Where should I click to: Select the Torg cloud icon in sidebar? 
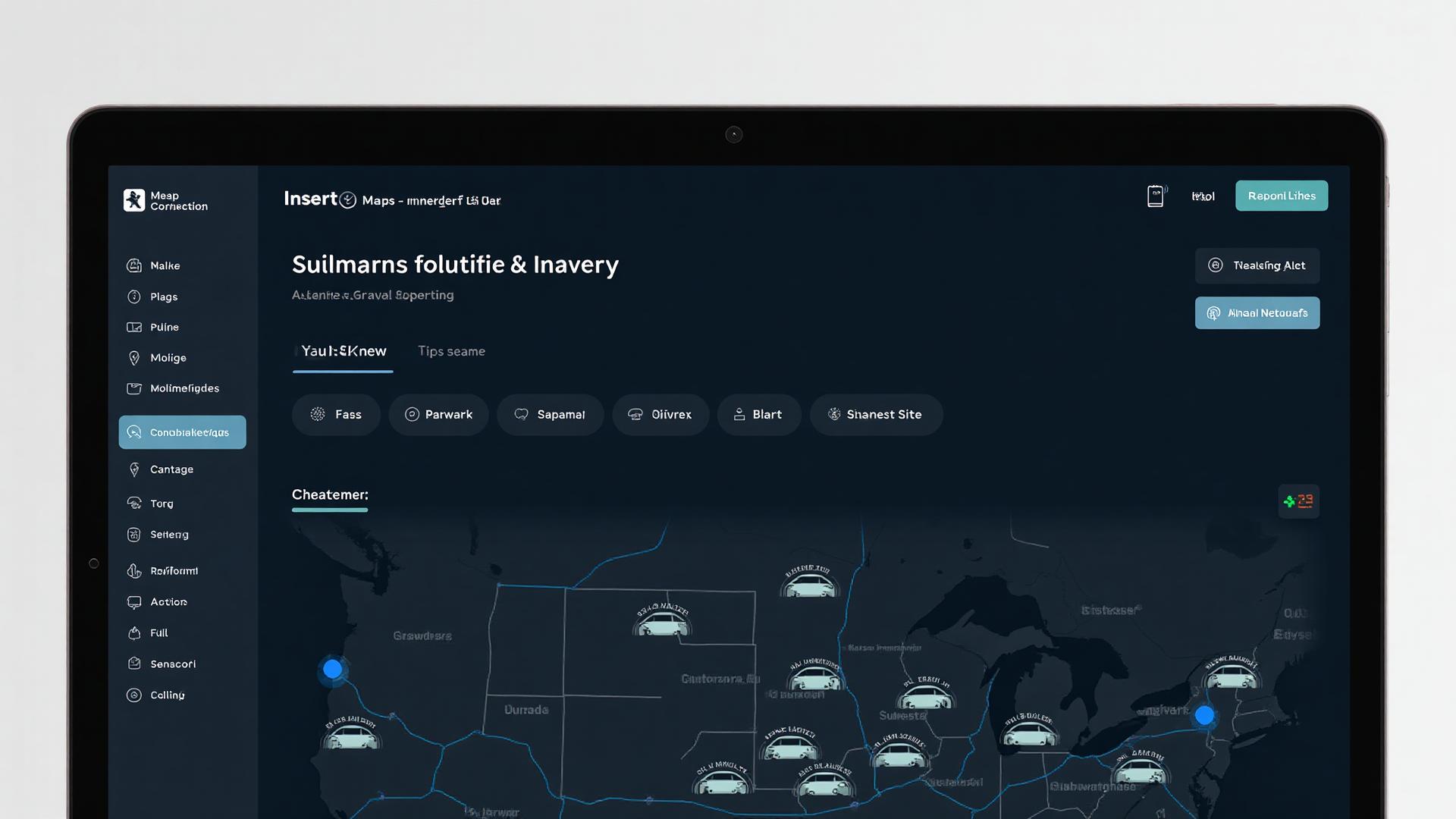134,504
